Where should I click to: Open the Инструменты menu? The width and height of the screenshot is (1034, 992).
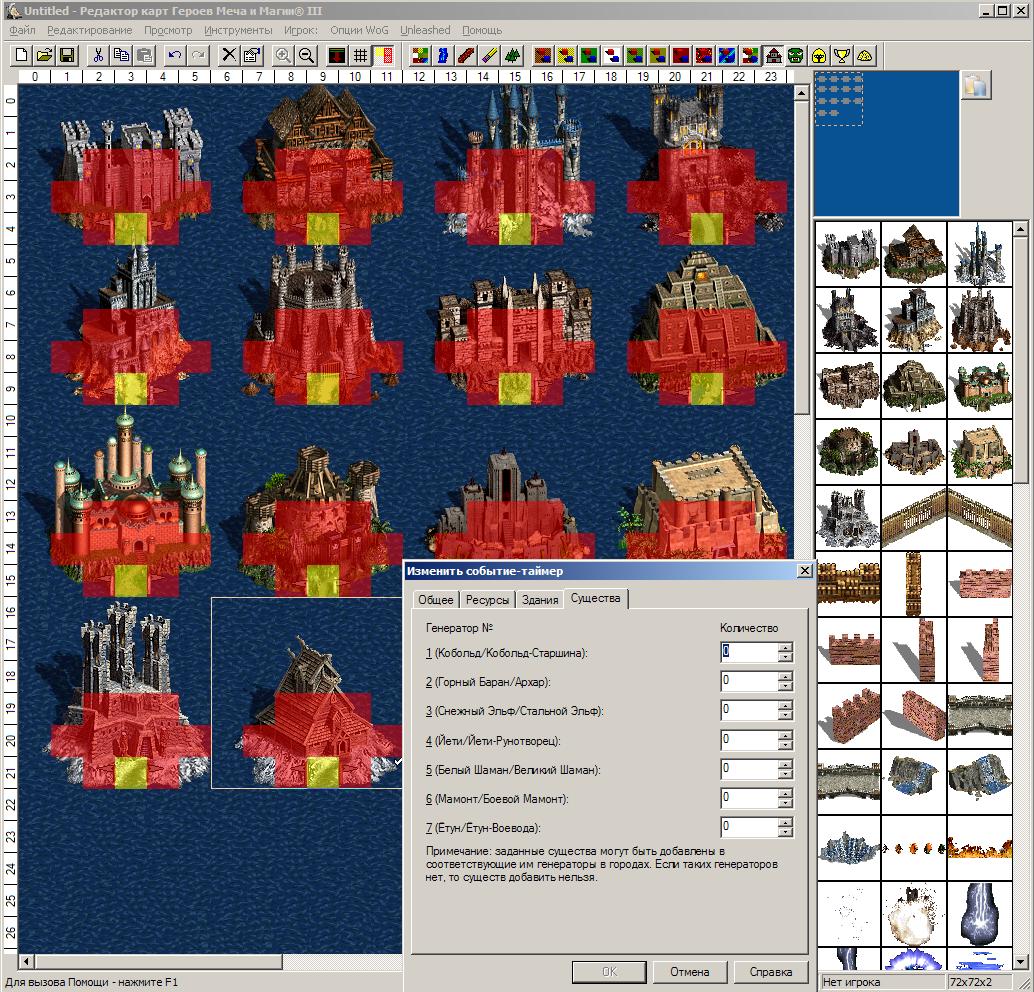[x=238, y=30]
